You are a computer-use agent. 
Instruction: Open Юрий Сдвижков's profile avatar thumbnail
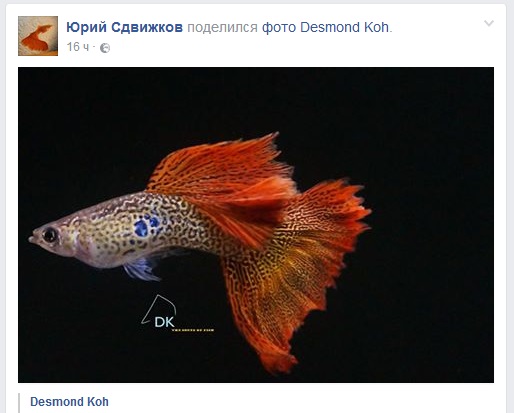(x=38, y=36)
